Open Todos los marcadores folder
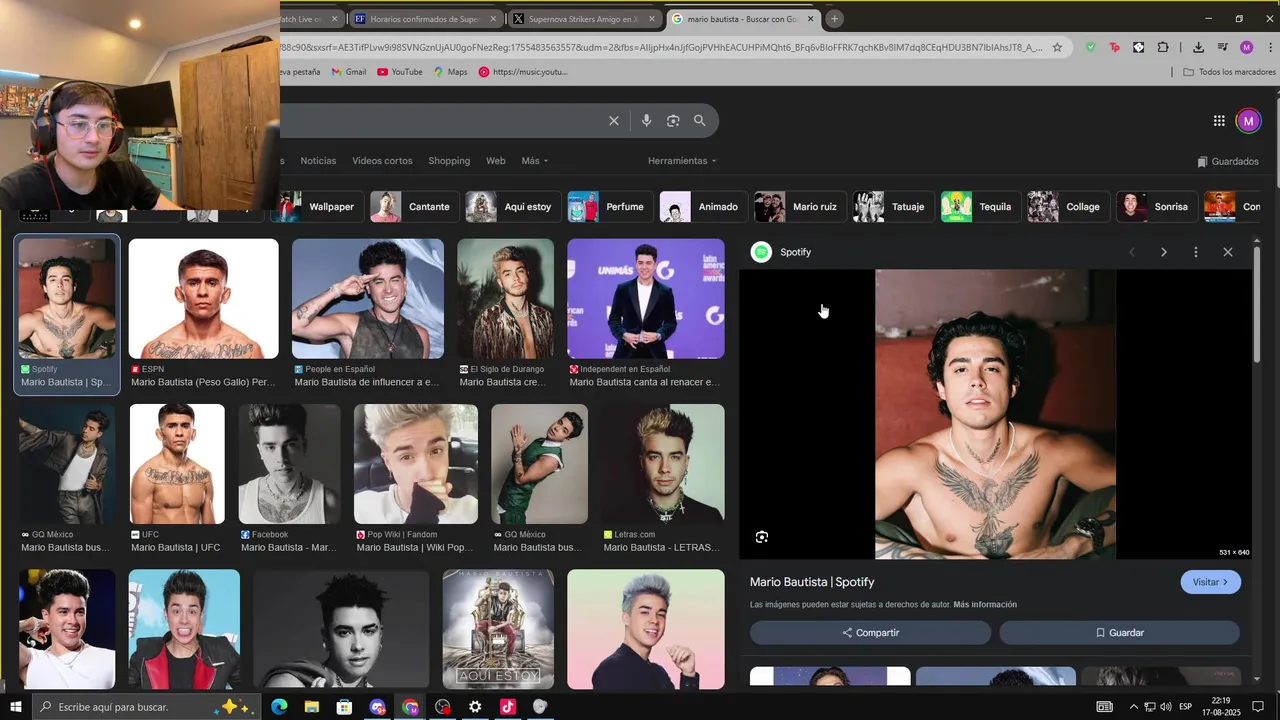 pyautogui.click(x=1229, y=72)
